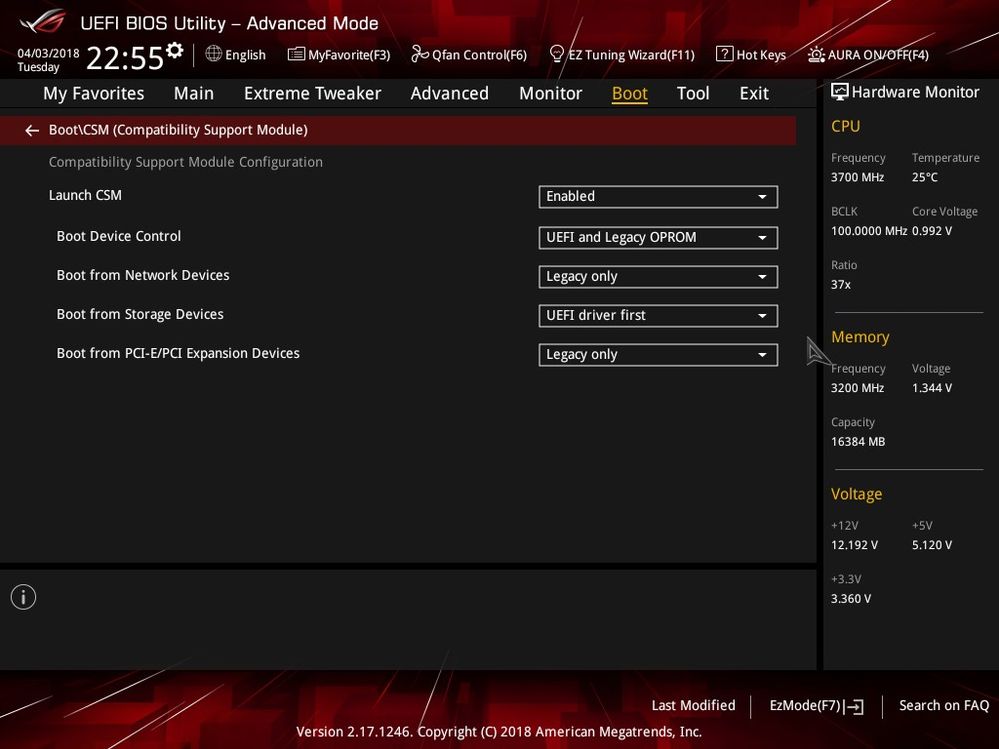Open Boot from Network Devices dropdown

[658, 277]
